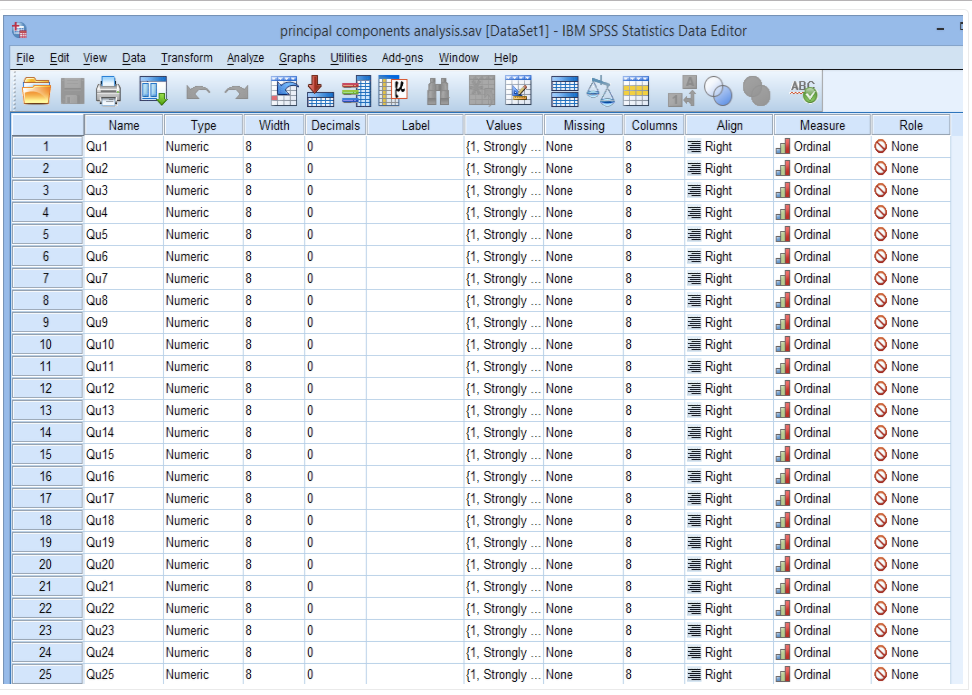
Task: Open the Analyze menu
Action: 245,58
